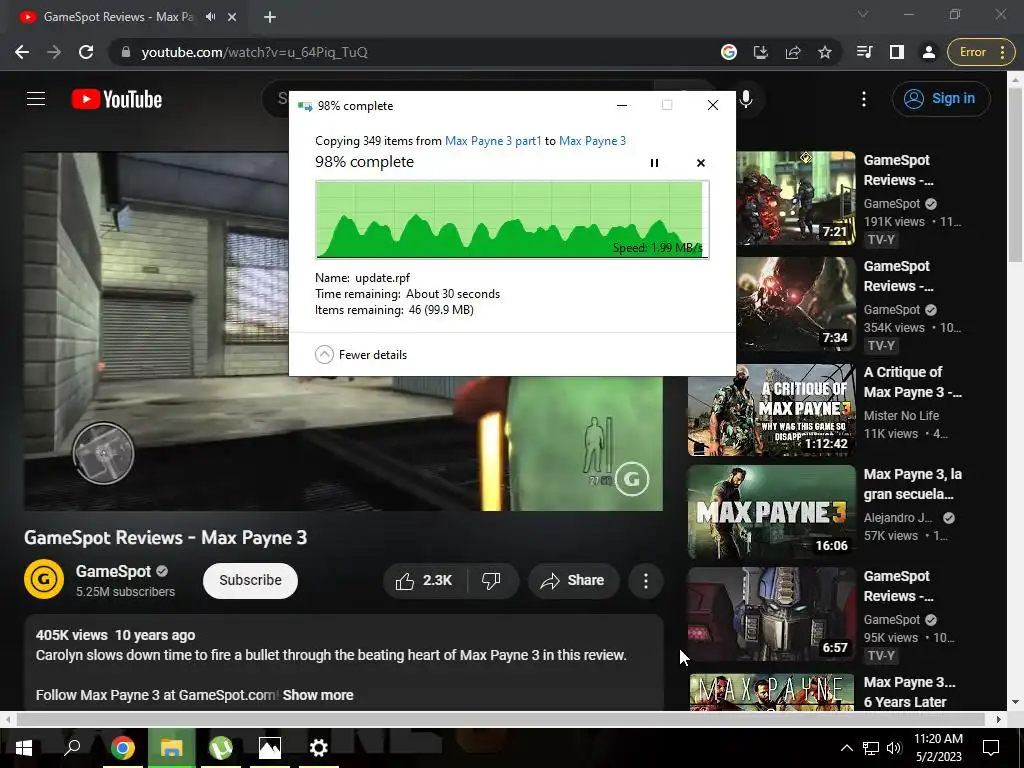The width and height of the screenshot is (1024, 768).
Task: Click the video title GameSpot Reviews - Max Payne 3
Action: click(x=165, y=537)
